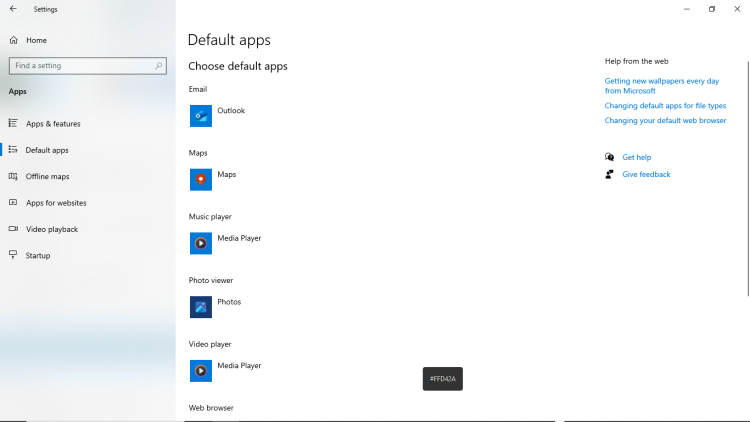Select Default apps in sidebar
The width and height of the screenshot is (750, 422).
[x=47, y=150]
